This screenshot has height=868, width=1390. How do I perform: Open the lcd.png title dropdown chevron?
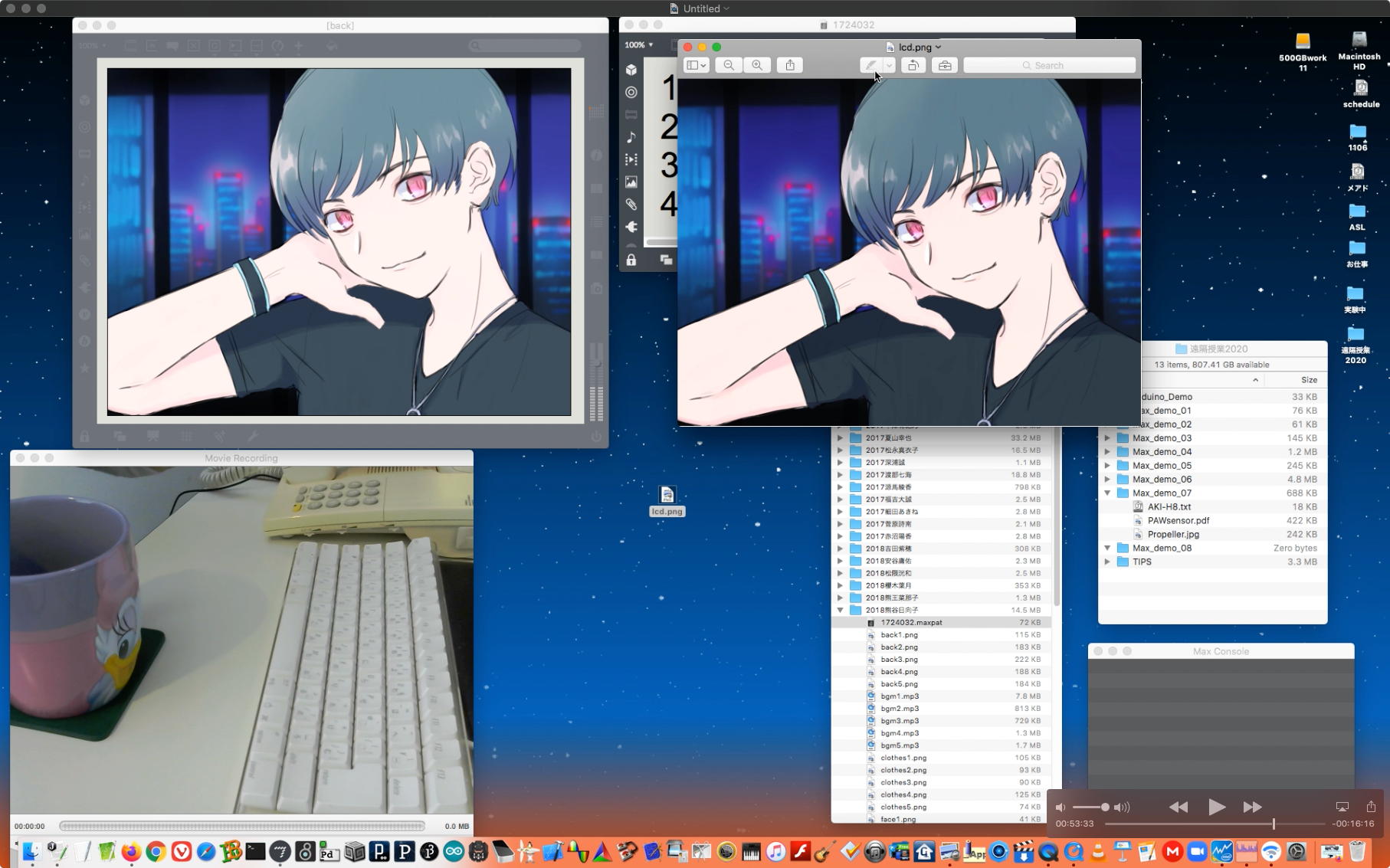pos(939,47)
